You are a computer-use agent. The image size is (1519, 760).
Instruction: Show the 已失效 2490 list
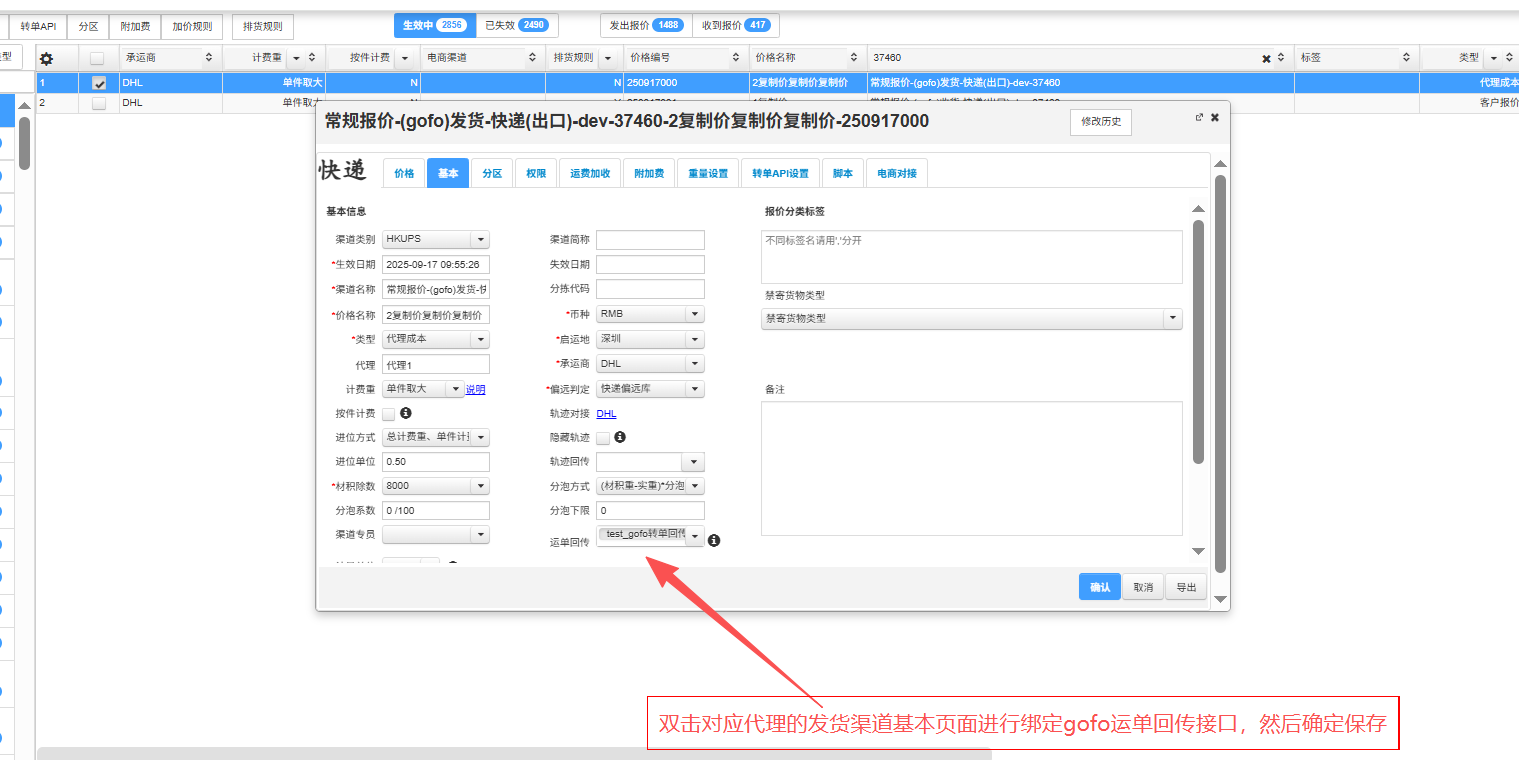(517, 25)
